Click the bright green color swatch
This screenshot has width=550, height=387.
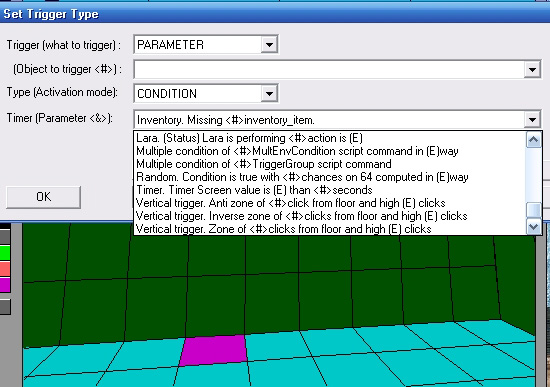[x=5, y=253]
